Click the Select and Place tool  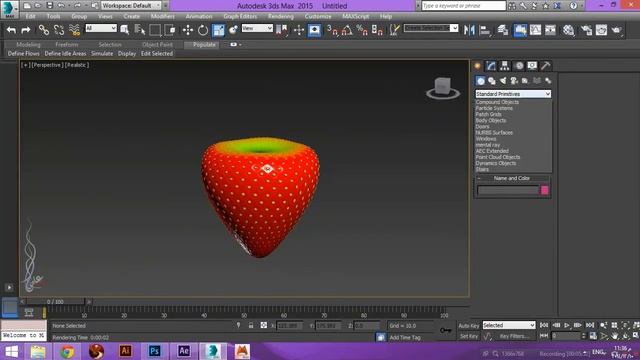233,30
